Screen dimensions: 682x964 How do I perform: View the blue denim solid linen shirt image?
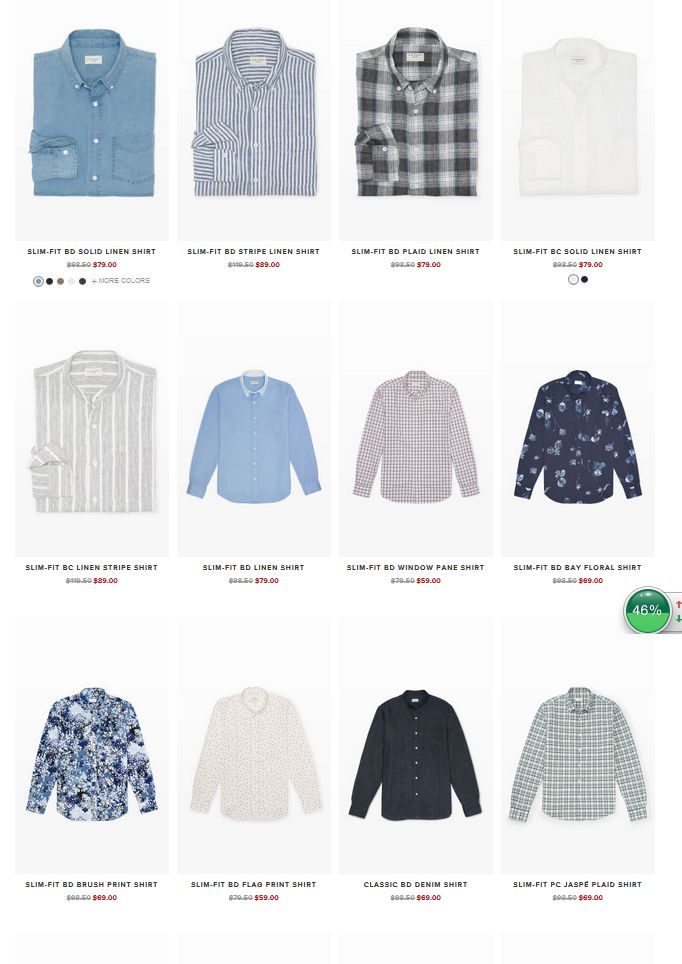(x=92, y=120)
